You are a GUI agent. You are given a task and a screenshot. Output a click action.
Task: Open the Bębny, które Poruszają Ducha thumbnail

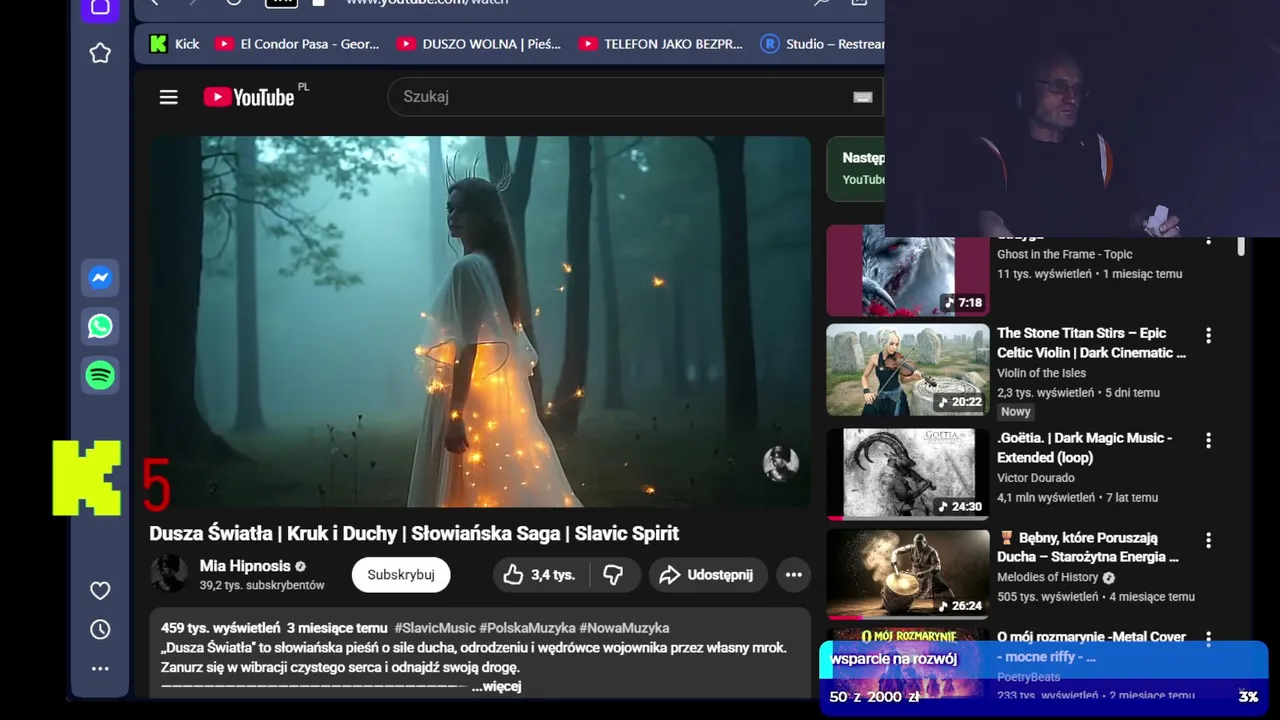(908, 574)
